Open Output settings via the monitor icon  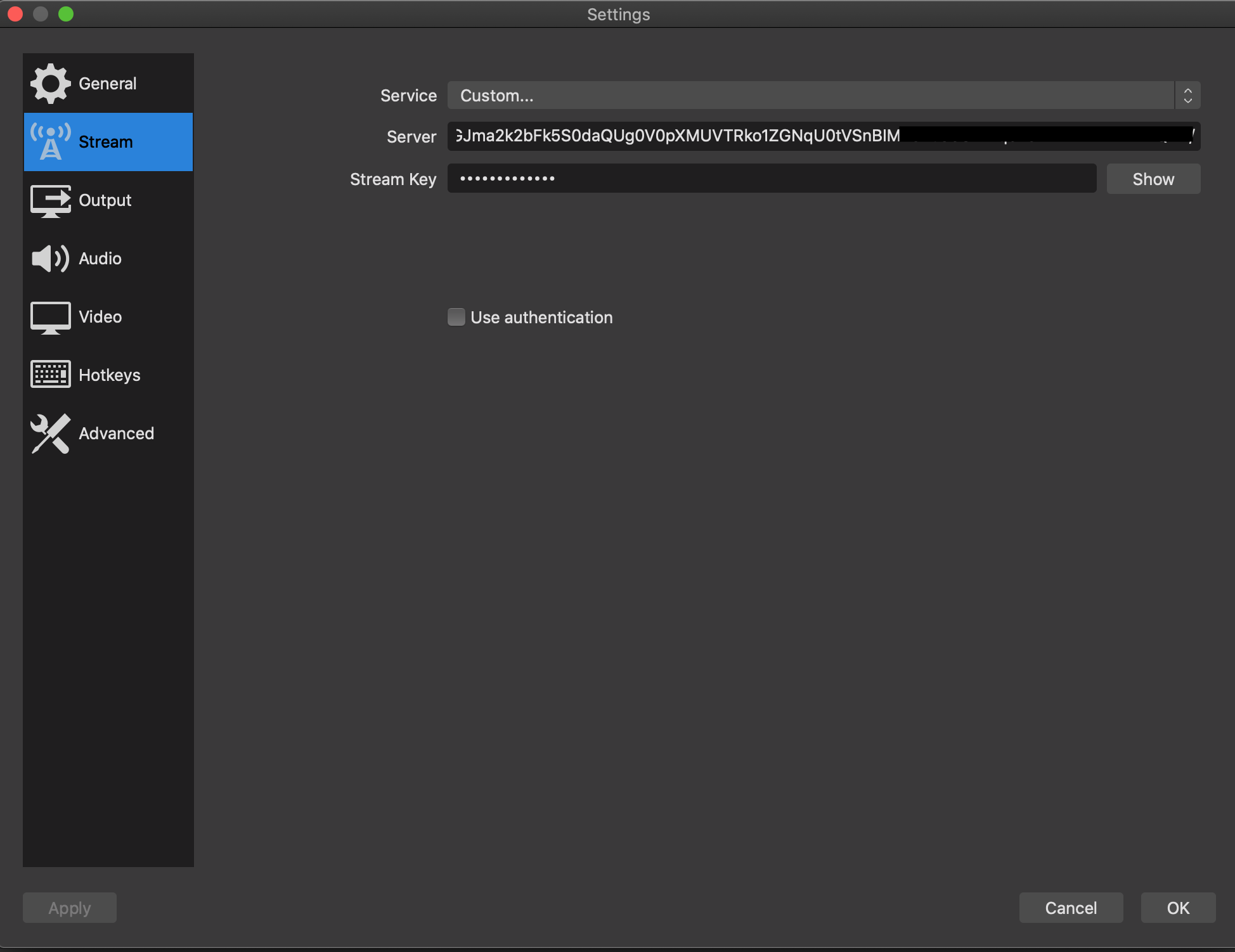[51, 200]
